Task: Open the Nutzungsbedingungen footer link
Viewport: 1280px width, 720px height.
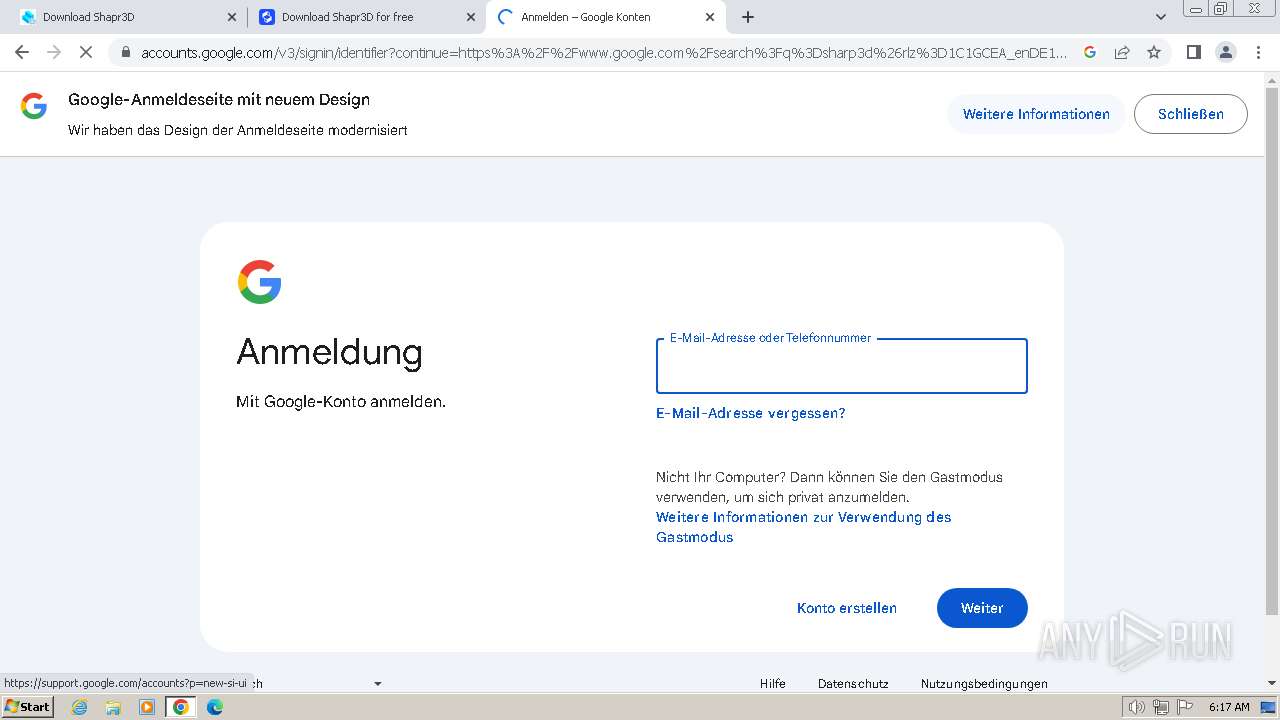Action: pos(984,684)
